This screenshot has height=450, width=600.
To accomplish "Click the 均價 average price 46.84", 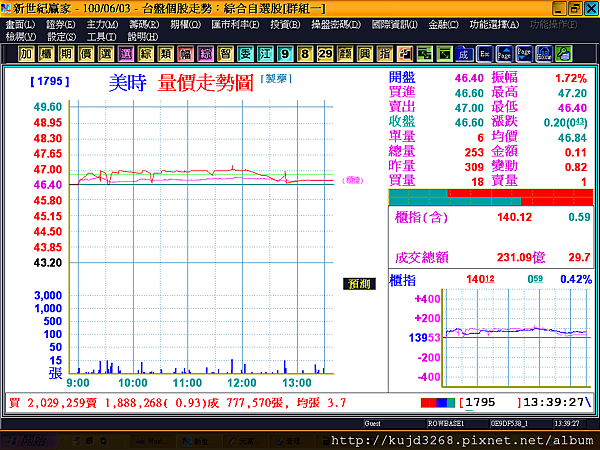I will [x=572, y=138].
